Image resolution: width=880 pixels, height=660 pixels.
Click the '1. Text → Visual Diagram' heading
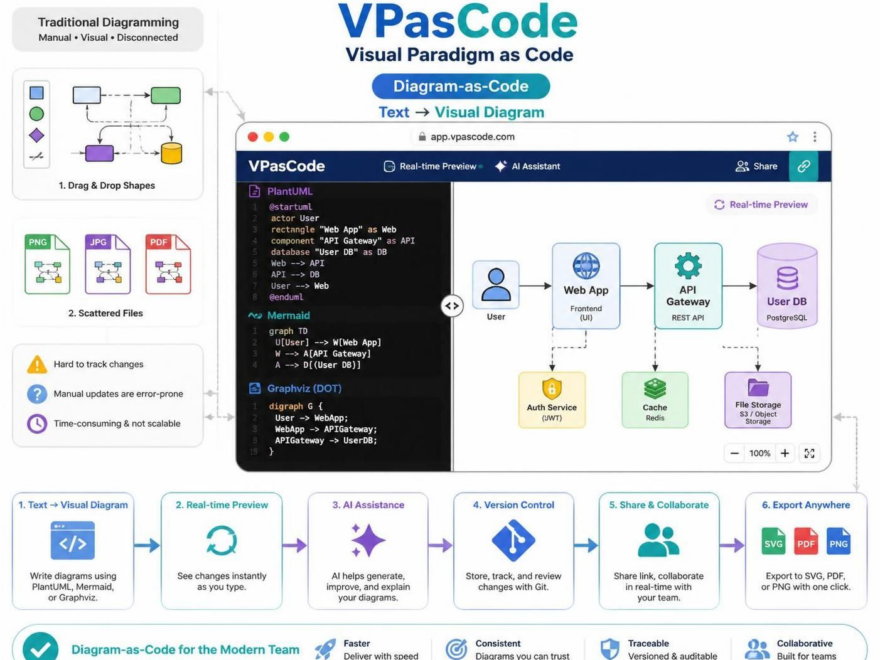coord(73,505)
